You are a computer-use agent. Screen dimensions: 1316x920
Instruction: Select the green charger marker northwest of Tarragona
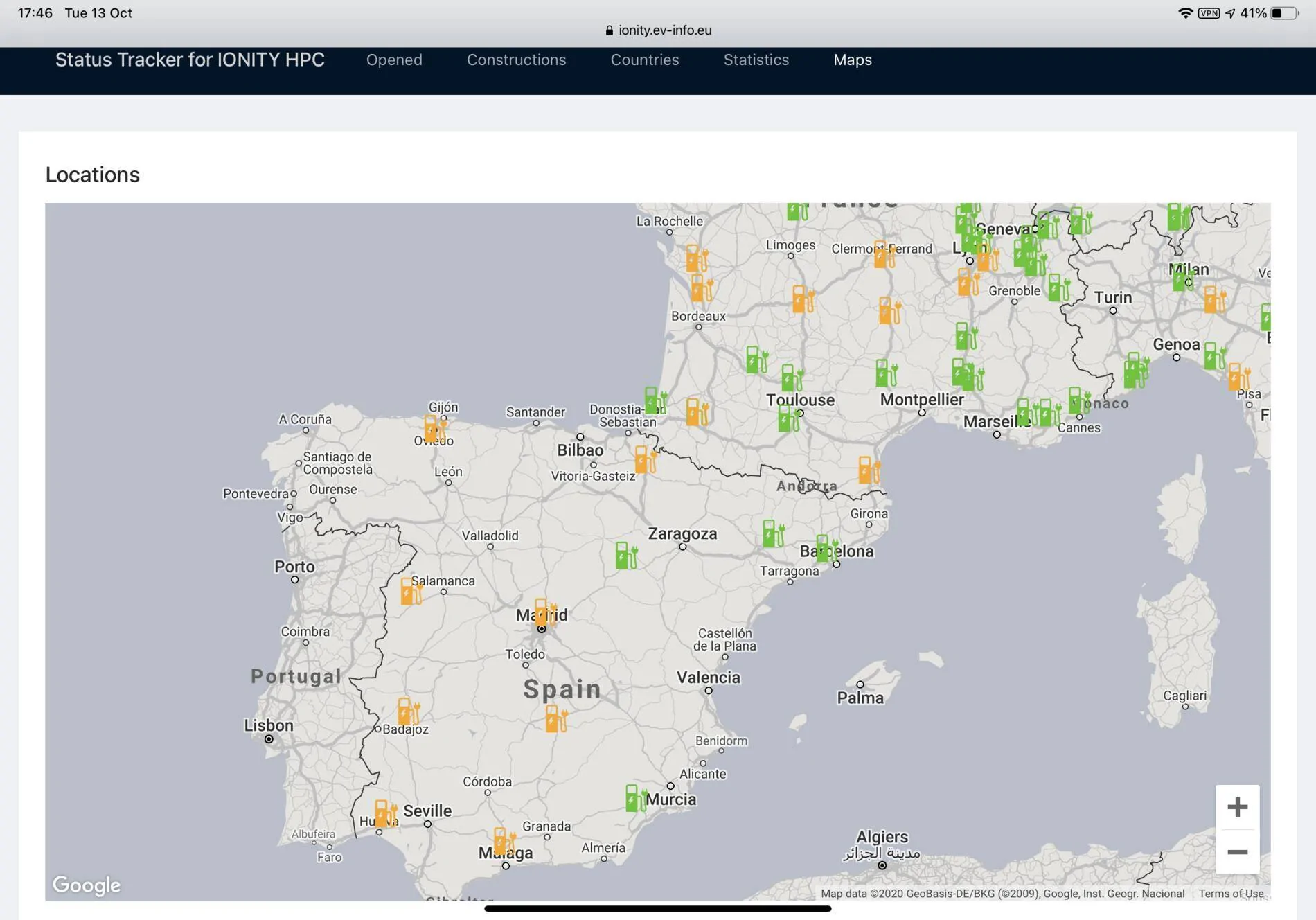coord(773,533)
